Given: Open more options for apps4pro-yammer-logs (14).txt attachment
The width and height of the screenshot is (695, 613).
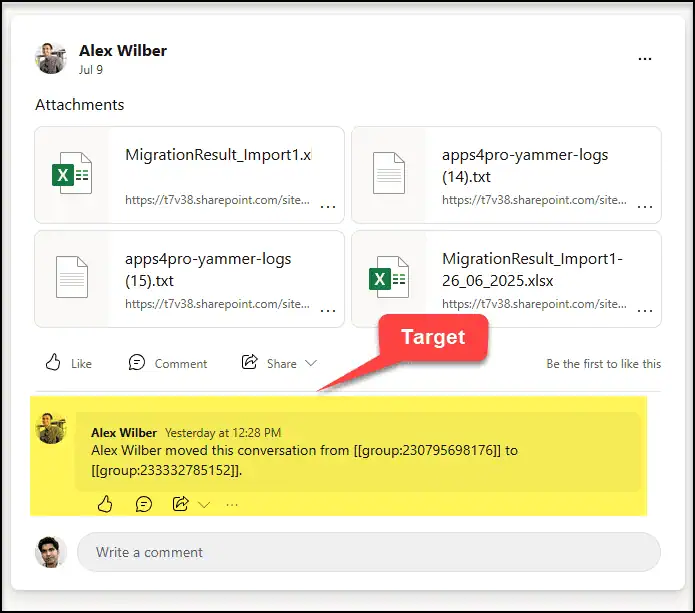Looking at the screenshot, I should (645, 207).
